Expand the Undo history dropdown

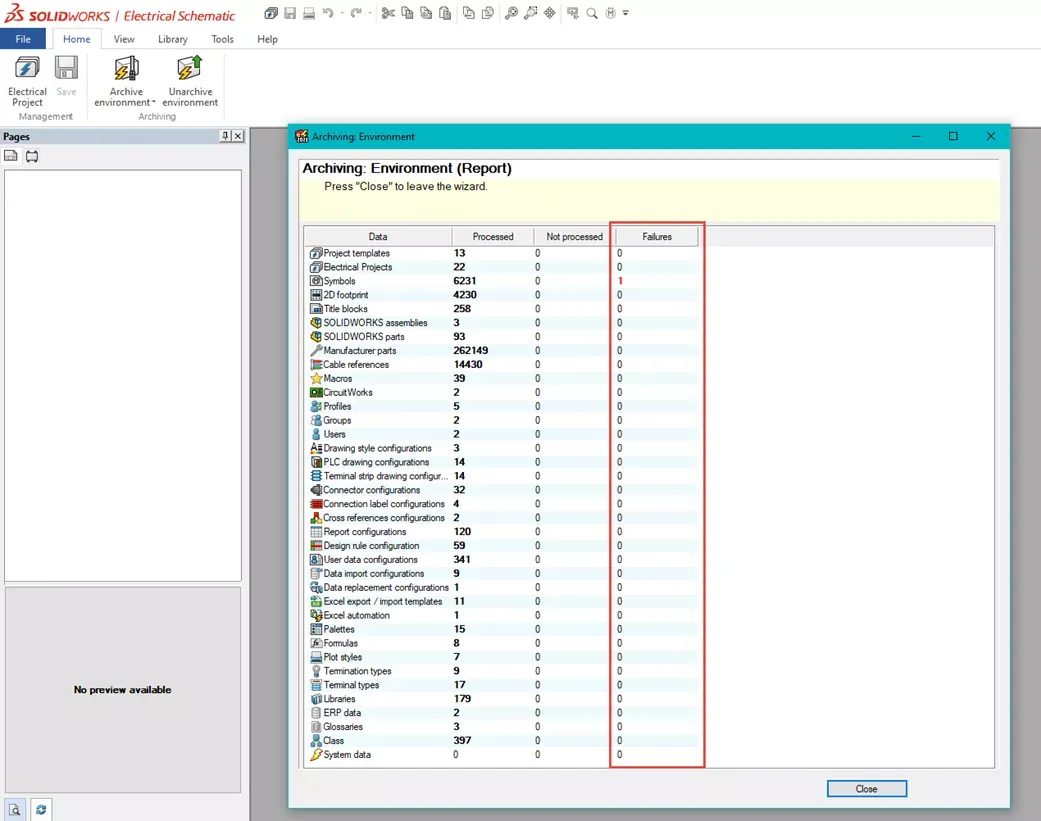pos(342,13)
